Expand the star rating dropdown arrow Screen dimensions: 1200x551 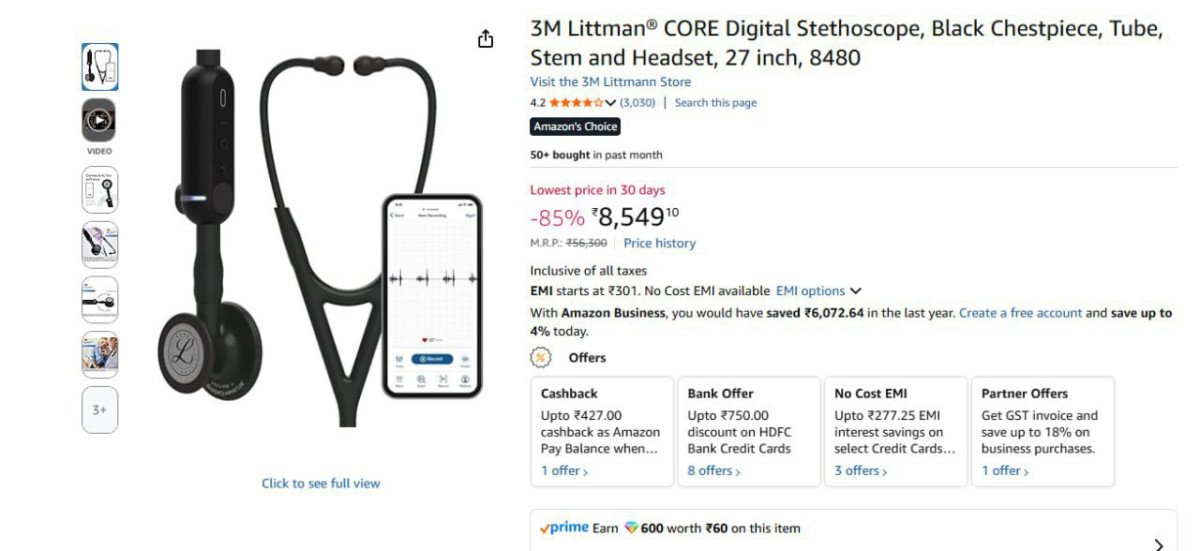point(611,103)
